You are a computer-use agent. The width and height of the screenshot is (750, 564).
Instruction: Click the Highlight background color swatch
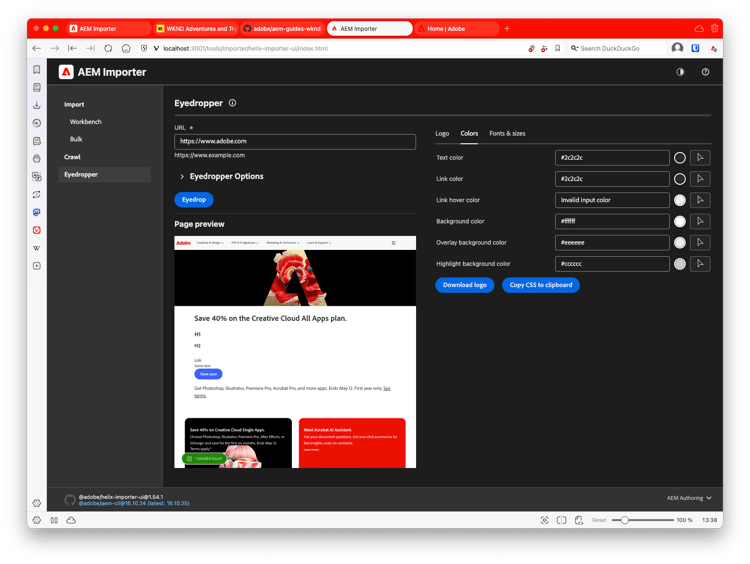680,264
